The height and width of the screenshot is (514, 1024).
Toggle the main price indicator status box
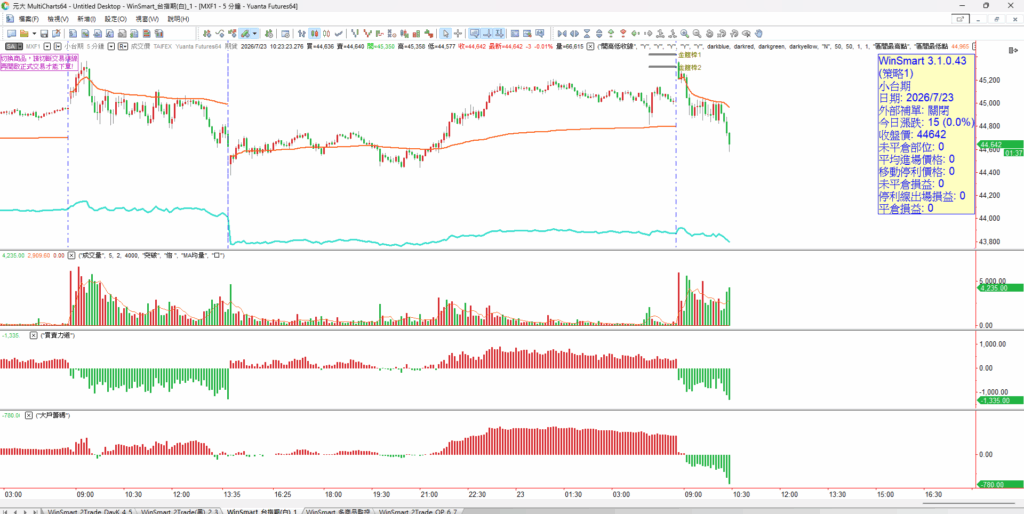[x=590, y=46]
